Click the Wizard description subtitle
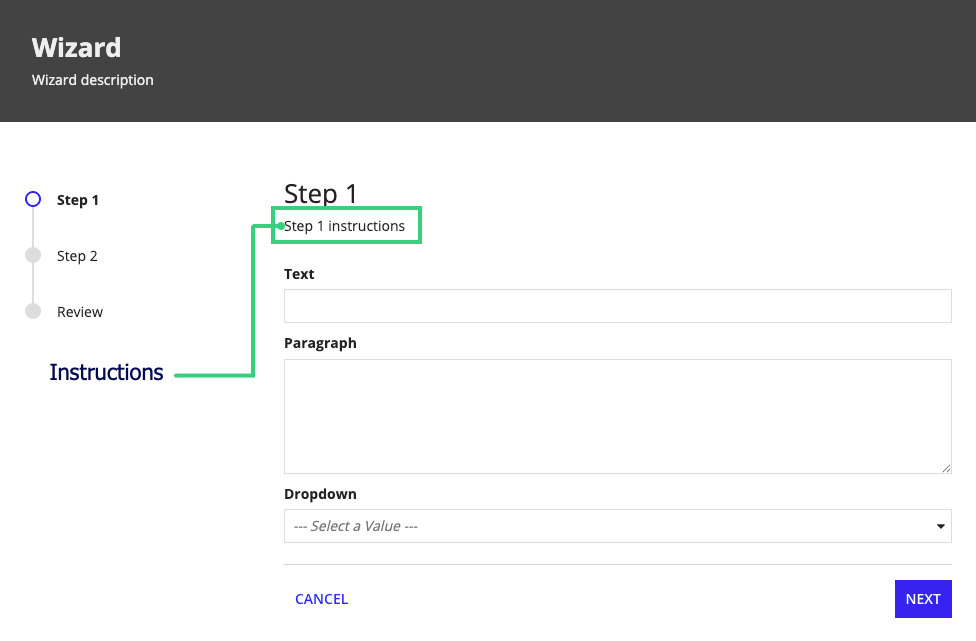This screenshot has width=976, height=641. pos(93,80)
